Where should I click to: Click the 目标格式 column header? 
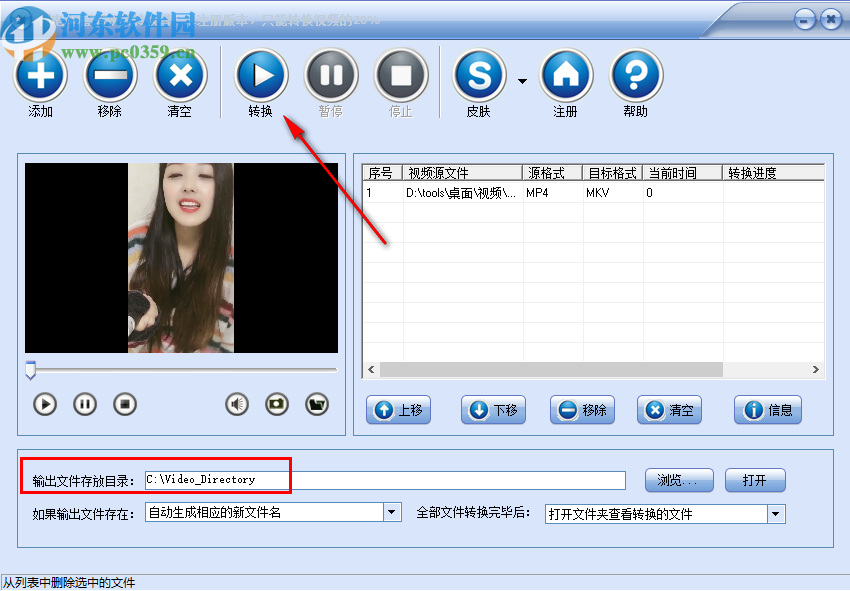point(613,173)
